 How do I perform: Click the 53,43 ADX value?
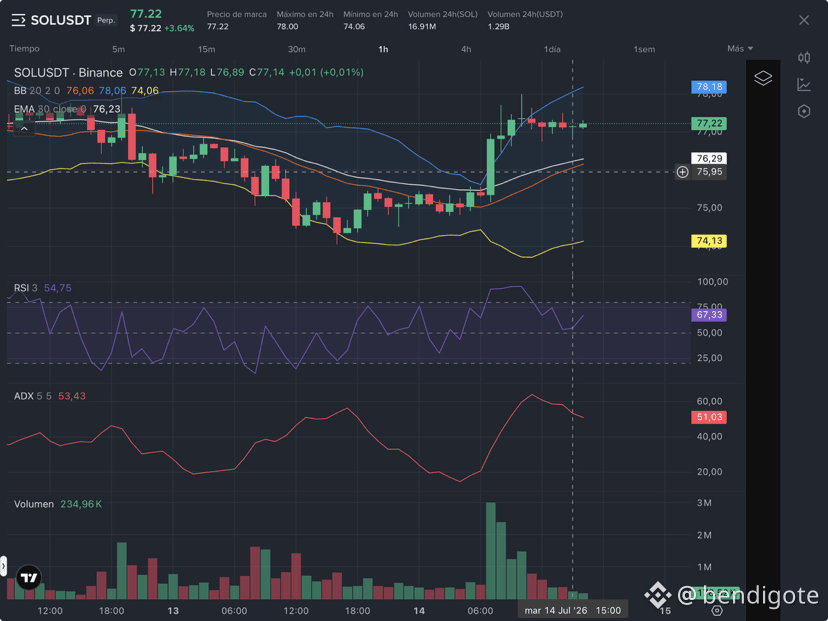(x=72, y=396)
